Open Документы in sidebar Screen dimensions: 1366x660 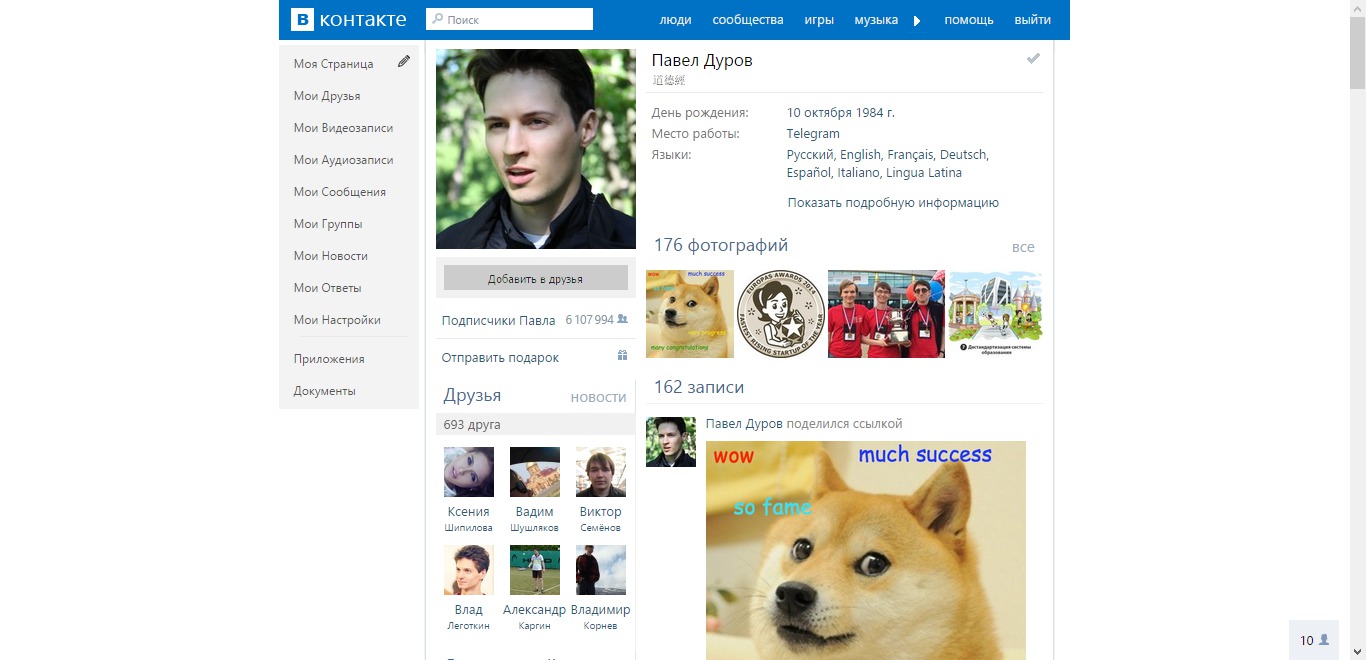(325, 391)
